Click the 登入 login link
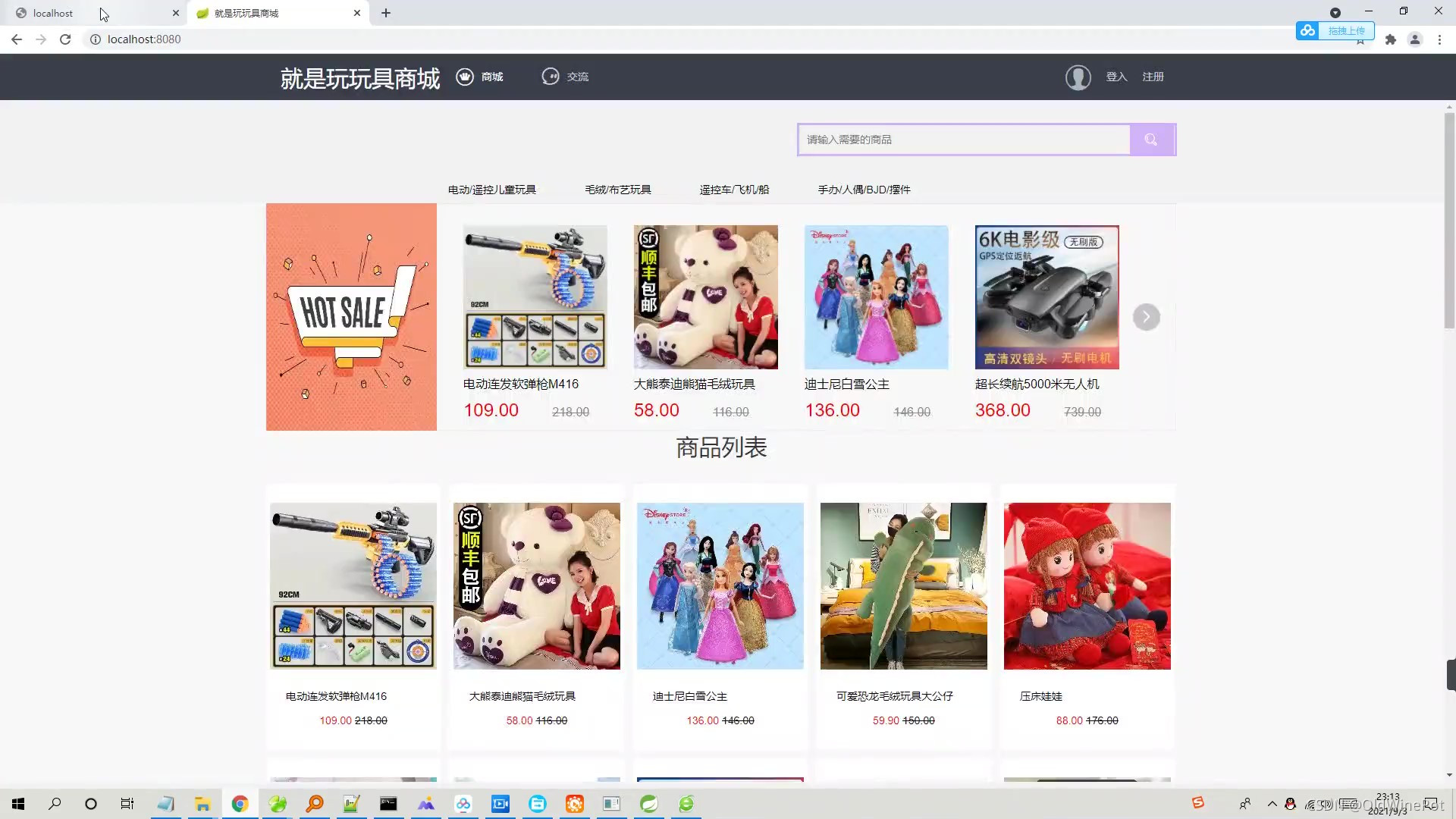 tap(1116, 77)
